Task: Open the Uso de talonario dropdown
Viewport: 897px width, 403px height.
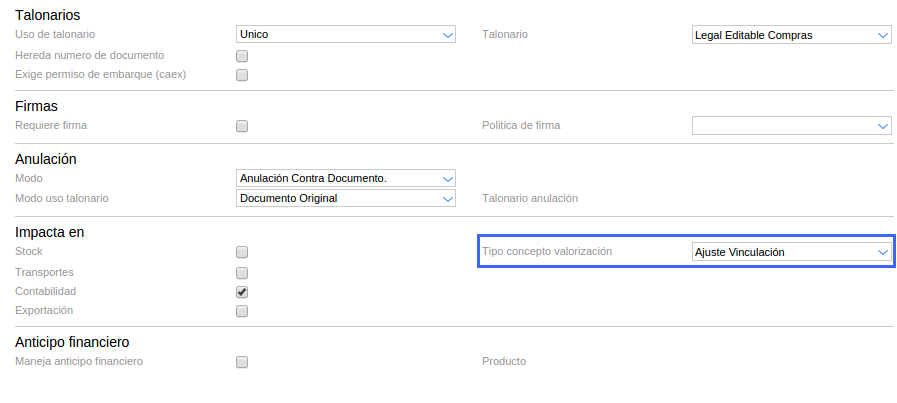Action: tap(346, 35)
